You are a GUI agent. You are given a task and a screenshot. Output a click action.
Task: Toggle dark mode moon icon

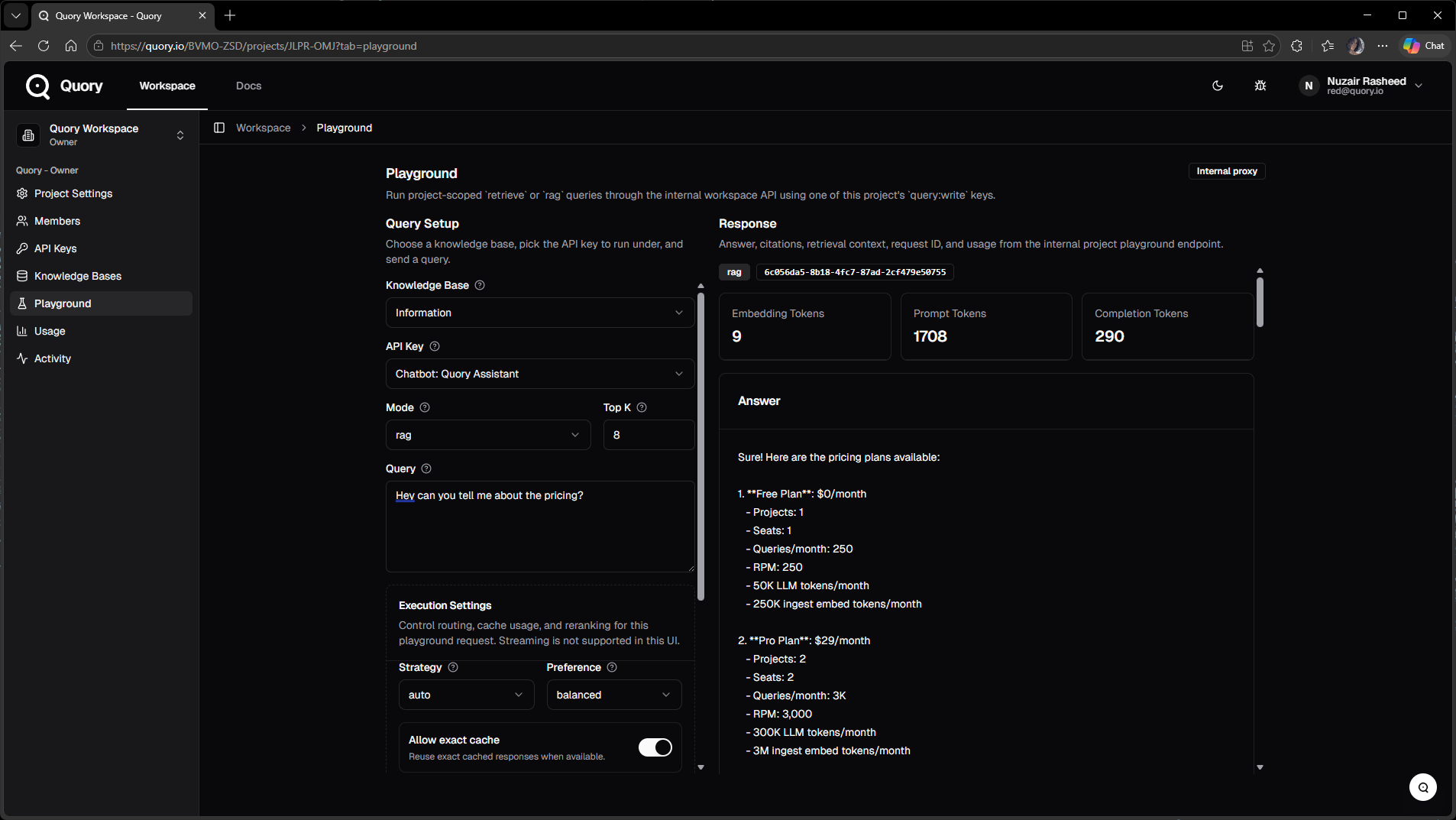point(1218,86)
